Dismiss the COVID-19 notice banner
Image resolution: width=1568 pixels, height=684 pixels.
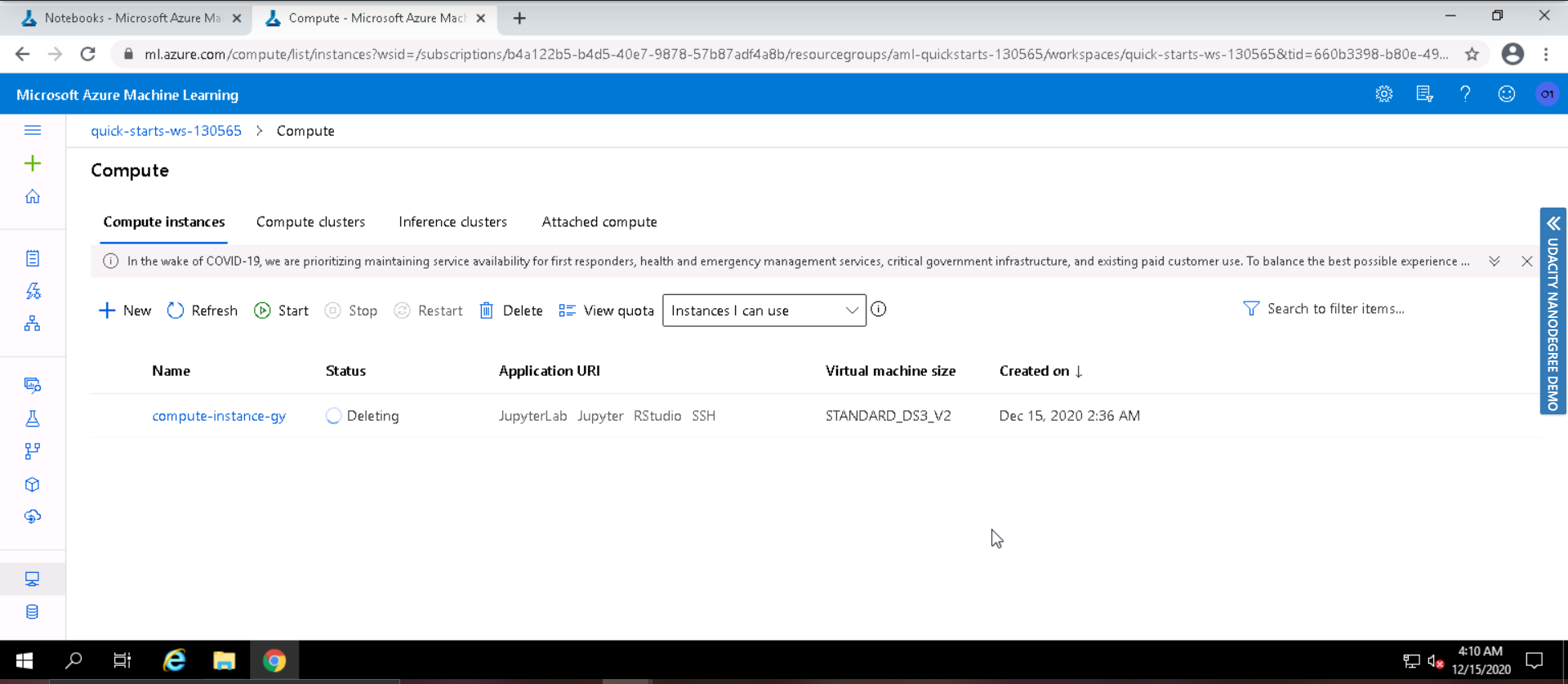point(1527,262)
